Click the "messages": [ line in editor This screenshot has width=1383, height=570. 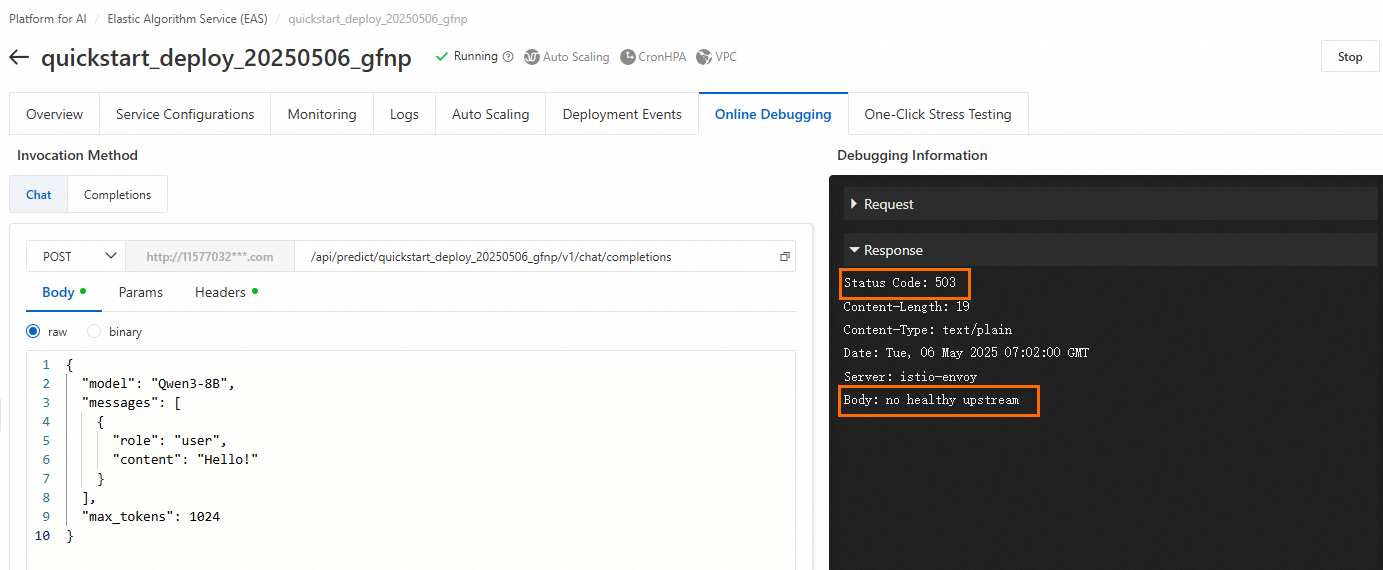click(131, 403)
